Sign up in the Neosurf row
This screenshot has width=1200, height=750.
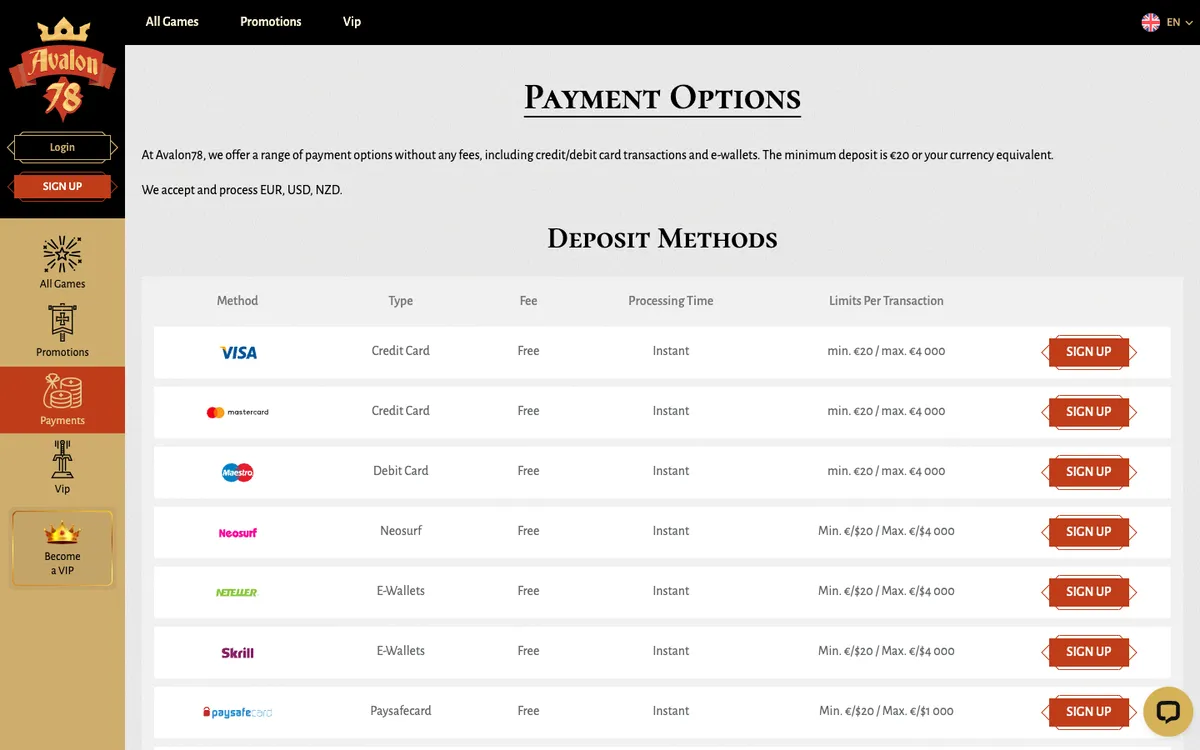1089,532
